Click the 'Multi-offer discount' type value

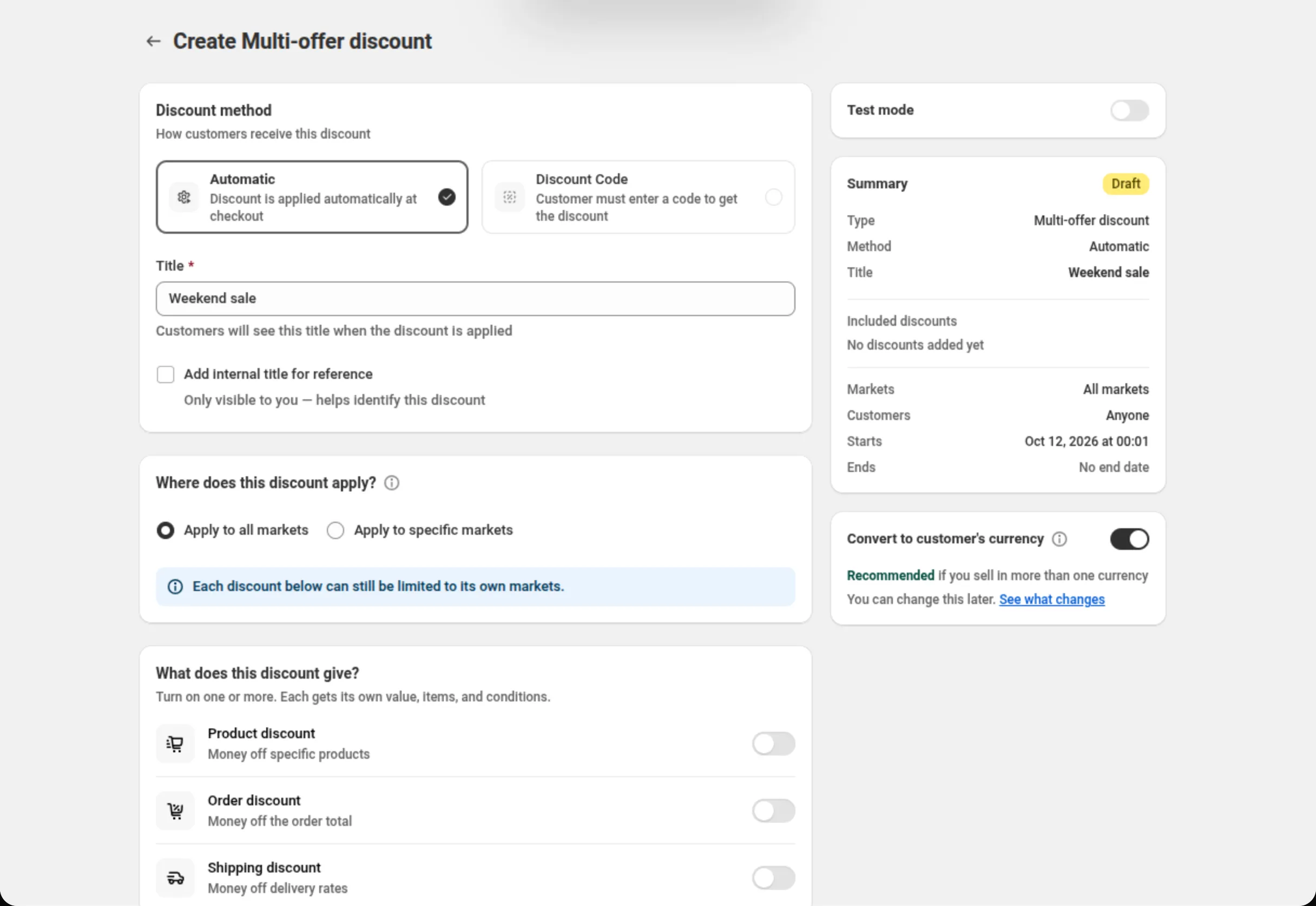1091,220
